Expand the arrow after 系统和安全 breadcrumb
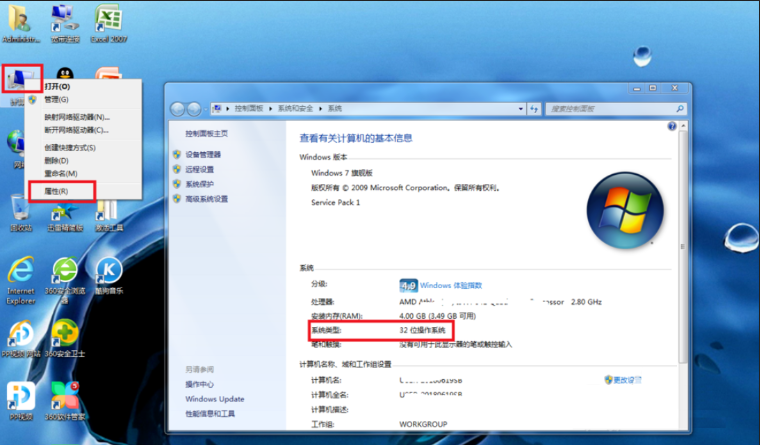760x445 pixels. [x=321, y=108]
